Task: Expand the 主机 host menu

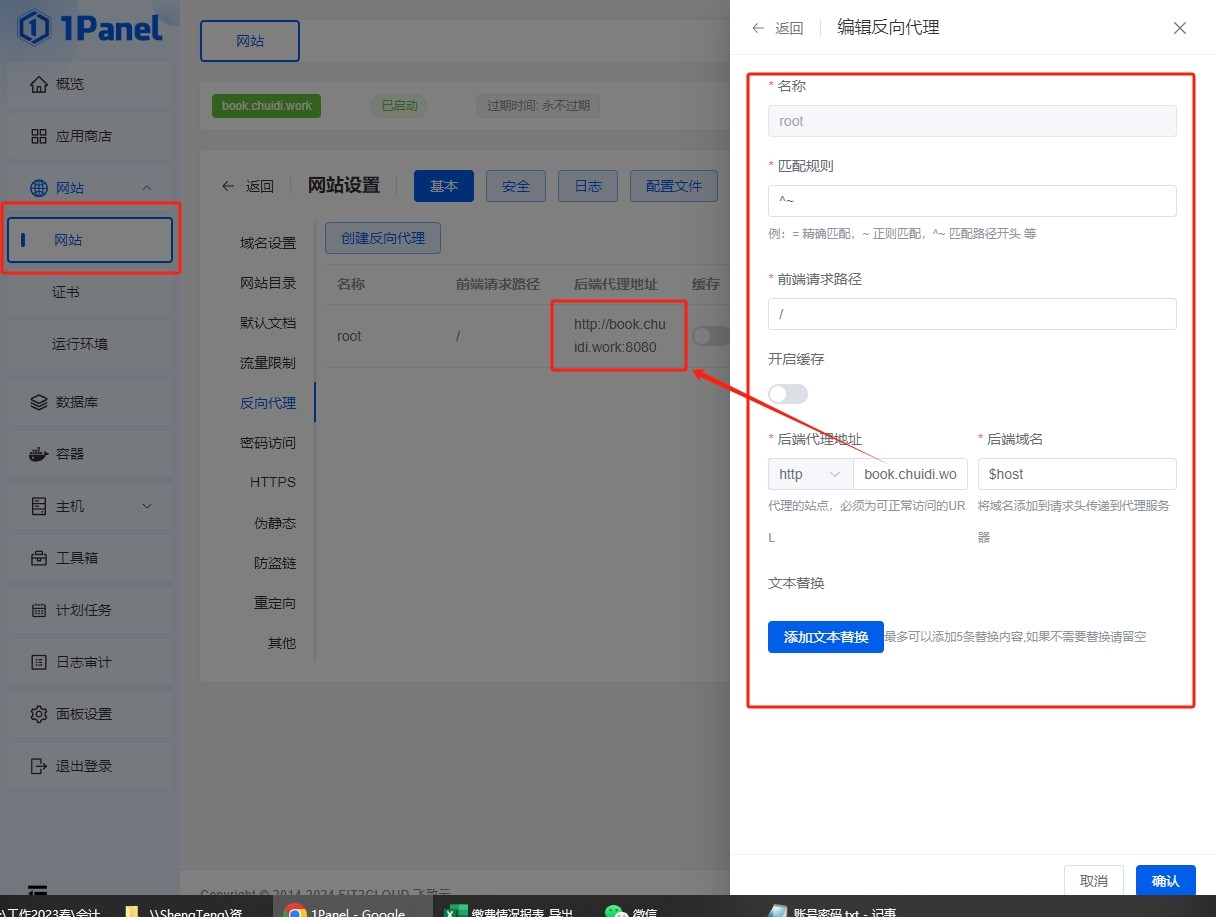Action: coord(90,506)
